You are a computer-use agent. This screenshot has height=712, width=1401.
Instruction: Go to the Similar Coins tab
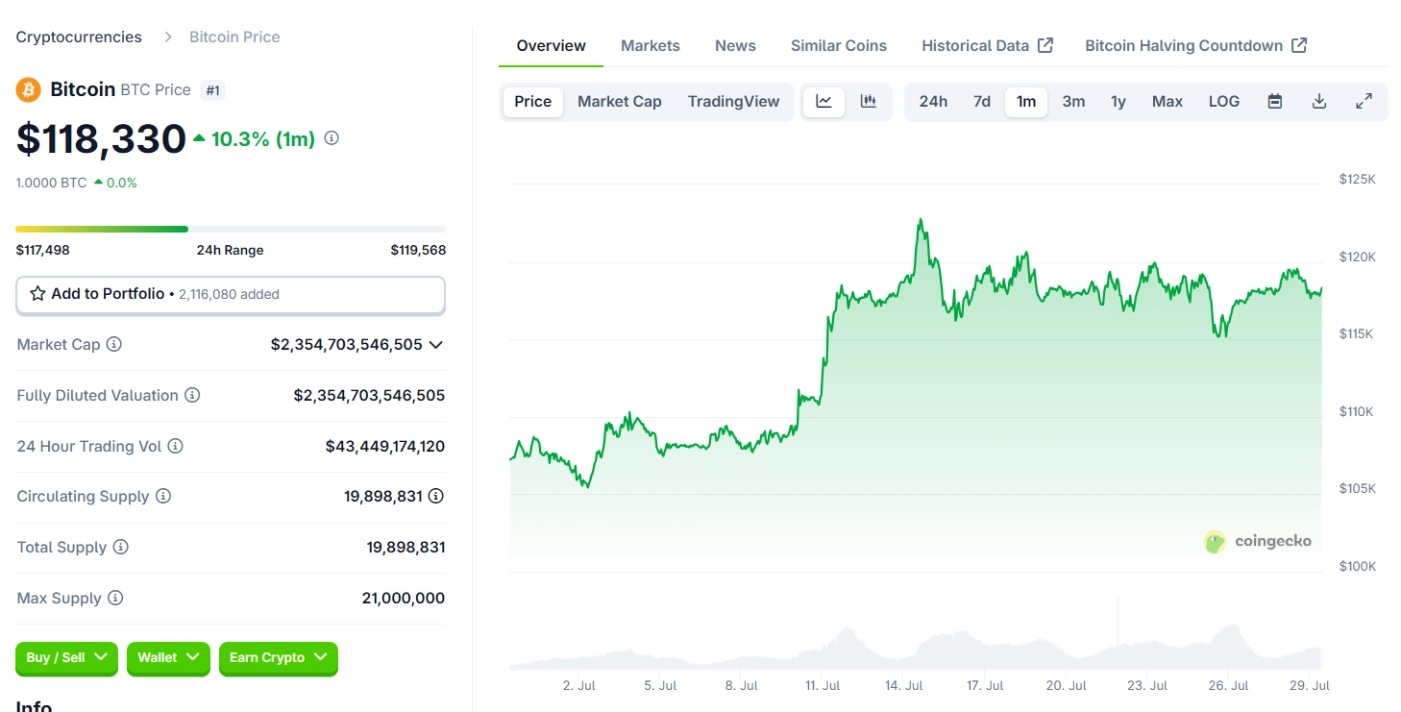pos(838,46)
